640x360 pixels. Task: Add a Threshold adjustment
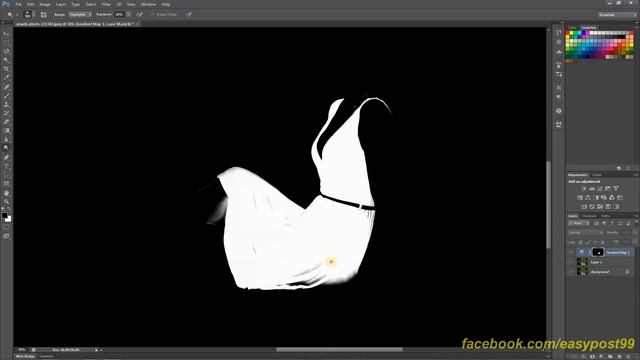(600, 207)
